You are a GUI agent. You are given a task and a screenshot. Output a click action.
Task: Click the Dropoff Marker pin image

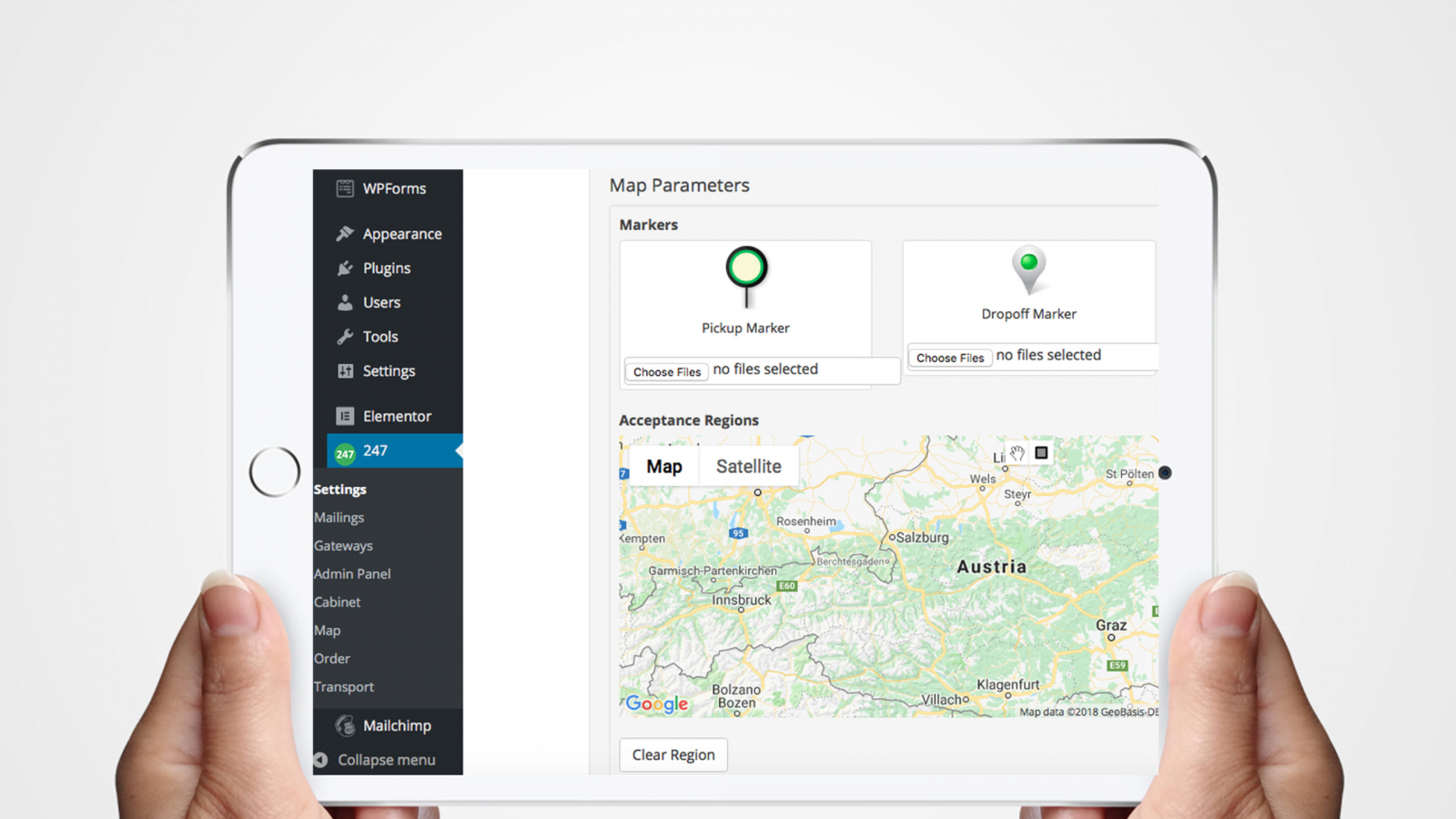(x=1029, y=270)
